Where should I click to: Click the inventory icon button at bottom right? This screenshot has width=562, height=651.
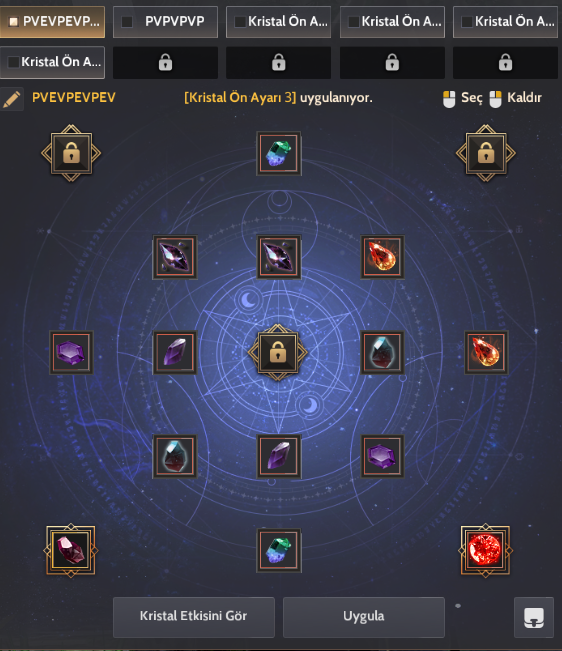534,617
